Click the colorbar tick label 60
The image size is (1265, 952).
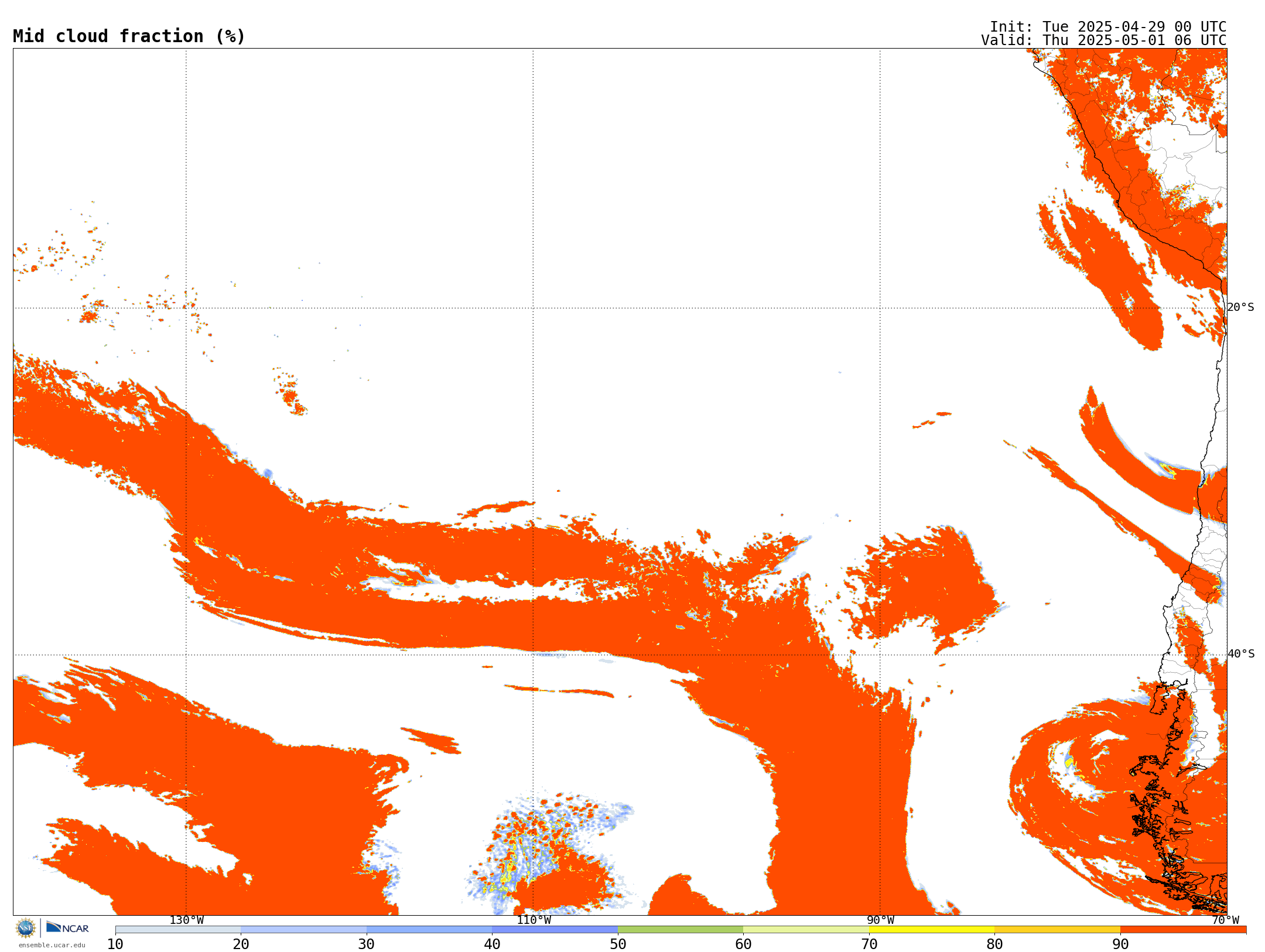pos(743,944)
